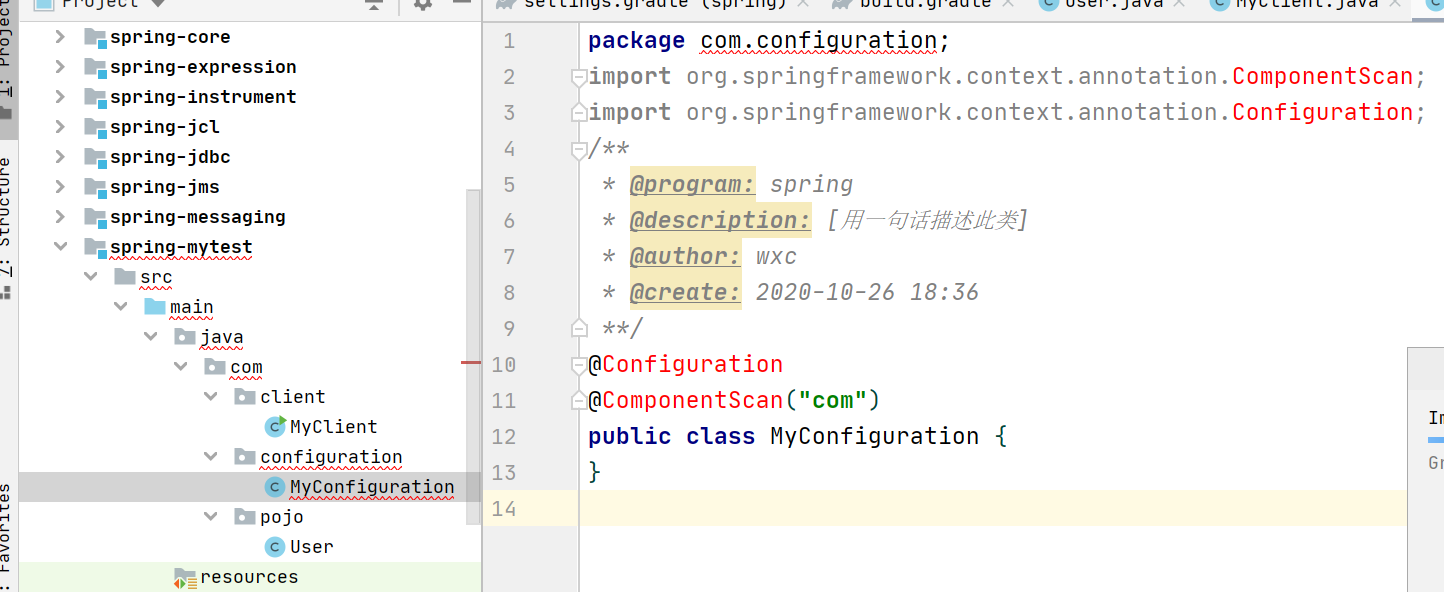Switch to the User.java editor tab
The width and height of the screenshot is (1444, 592).
[1113, 5]
